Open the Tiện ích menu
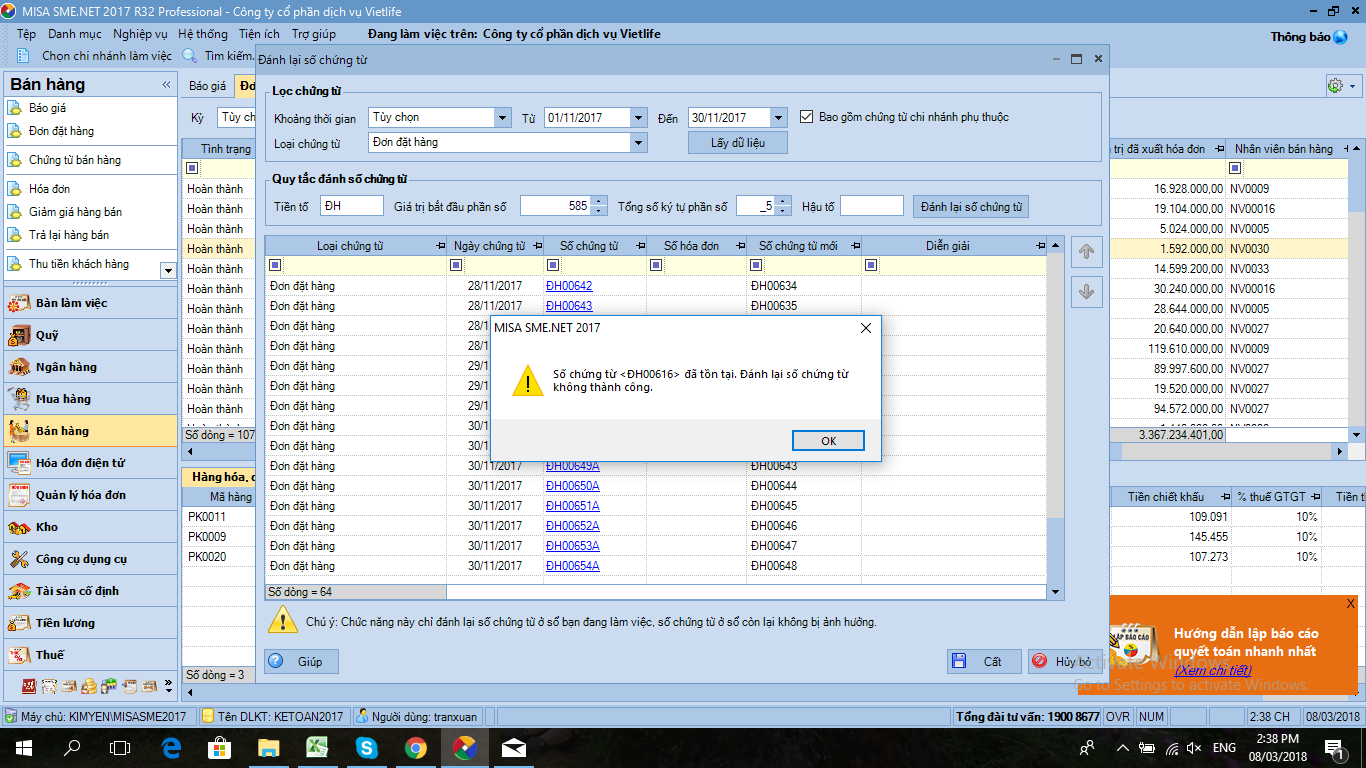The image size is (1366, 768). pos(259,34)
